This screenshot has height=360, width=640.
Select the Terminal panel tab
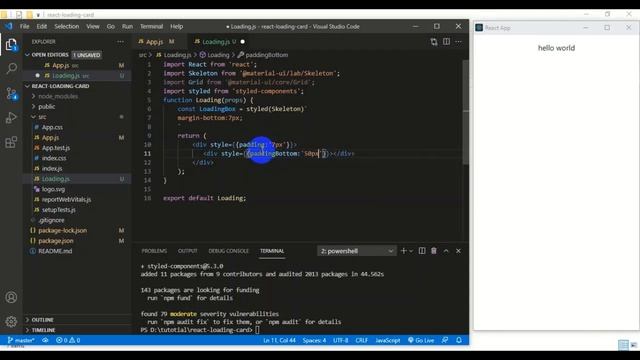tap(272, 251)
